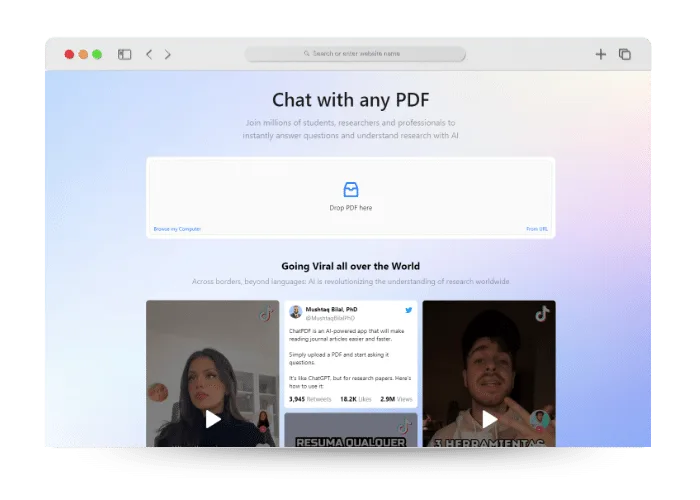Open the RESUMA QUALQUER video thumbnail
This screenshot has width=700, height=500.
[351, 429]
